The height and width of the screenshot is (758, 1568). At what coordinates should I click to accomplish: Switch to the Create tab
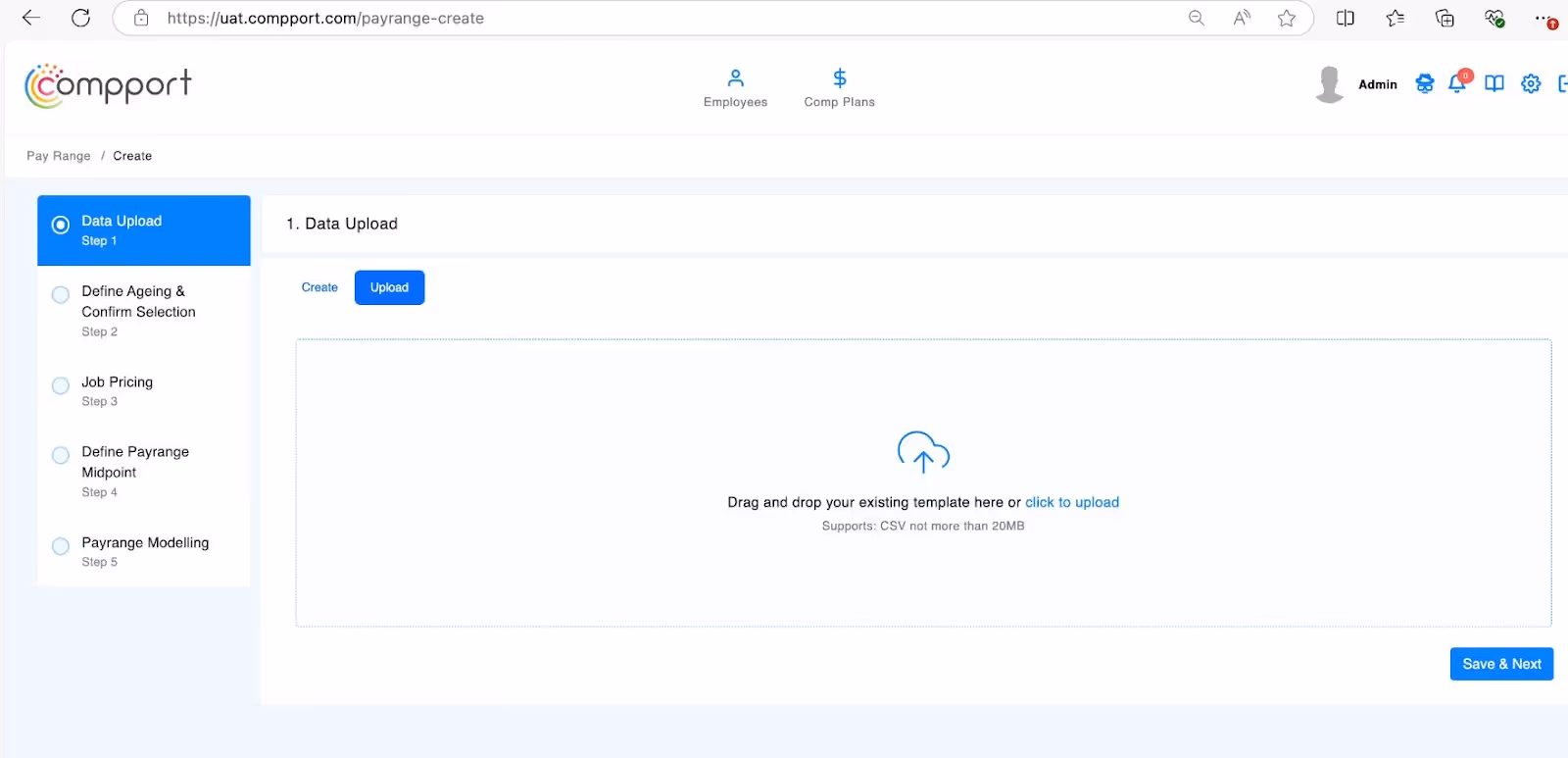click(x=319, y=287)
